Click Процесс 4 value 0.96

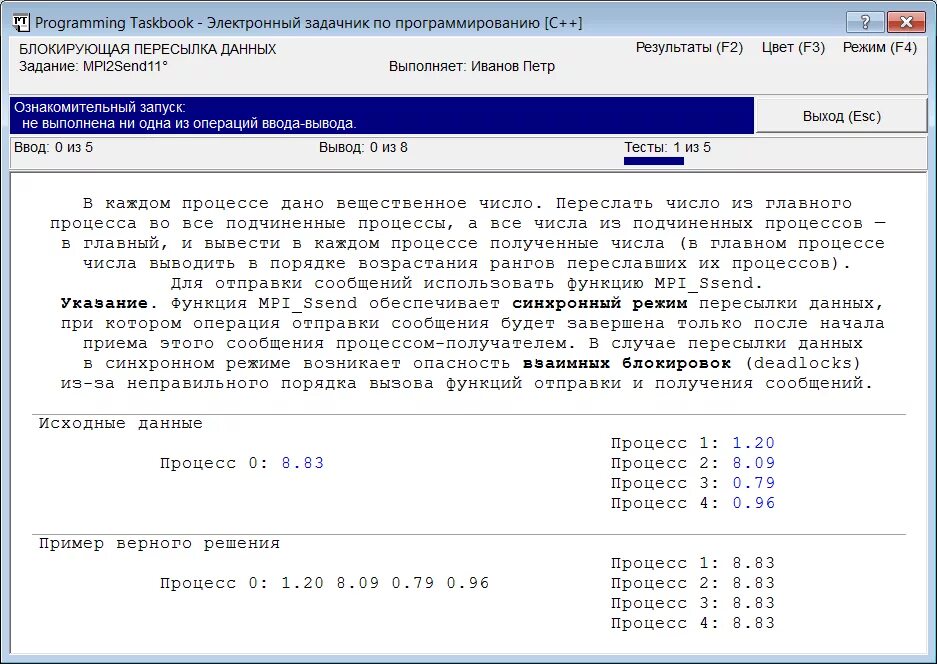(x=756, y=503)
